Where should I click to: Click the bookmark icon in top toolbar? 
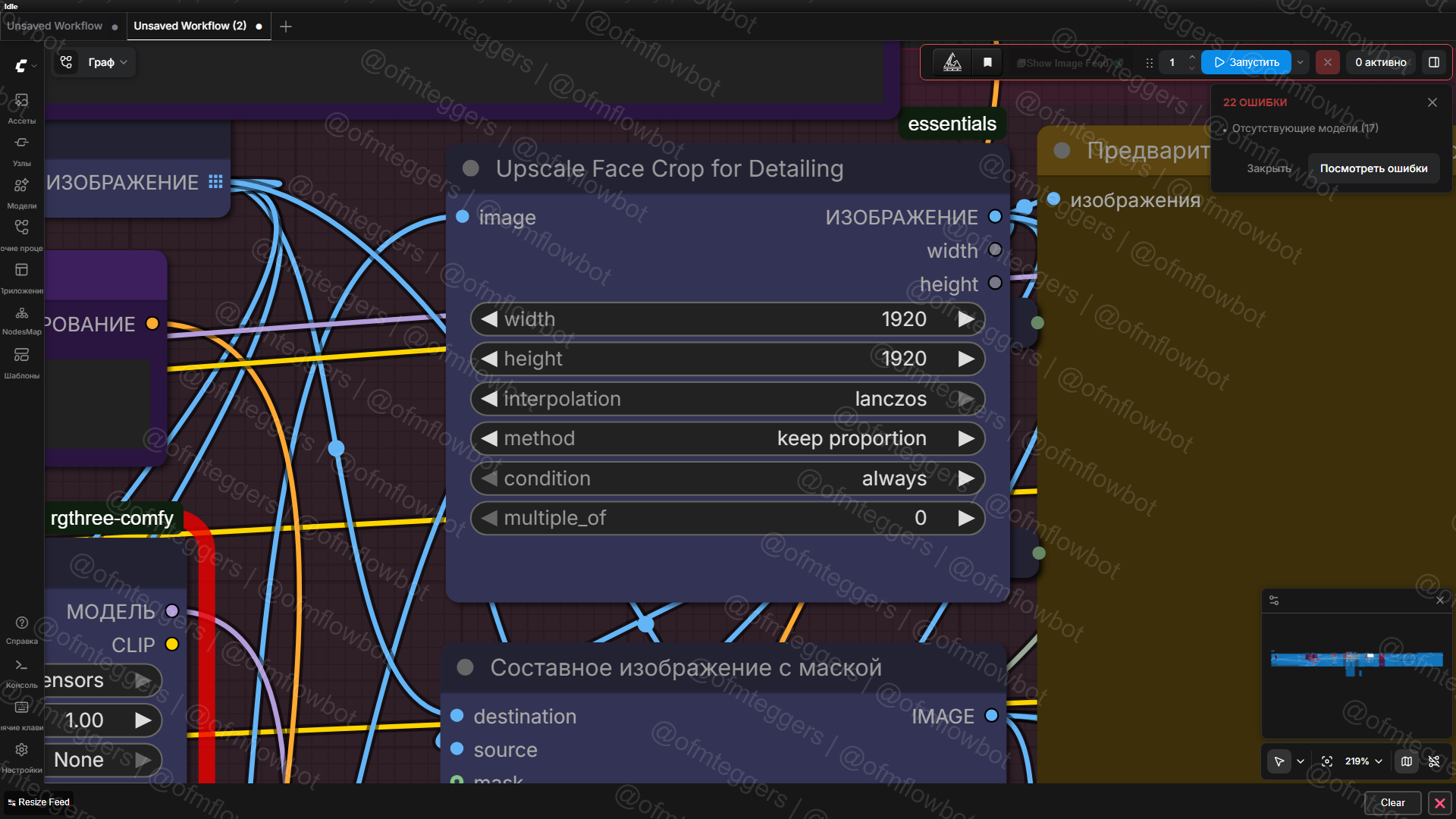[987, 62]
